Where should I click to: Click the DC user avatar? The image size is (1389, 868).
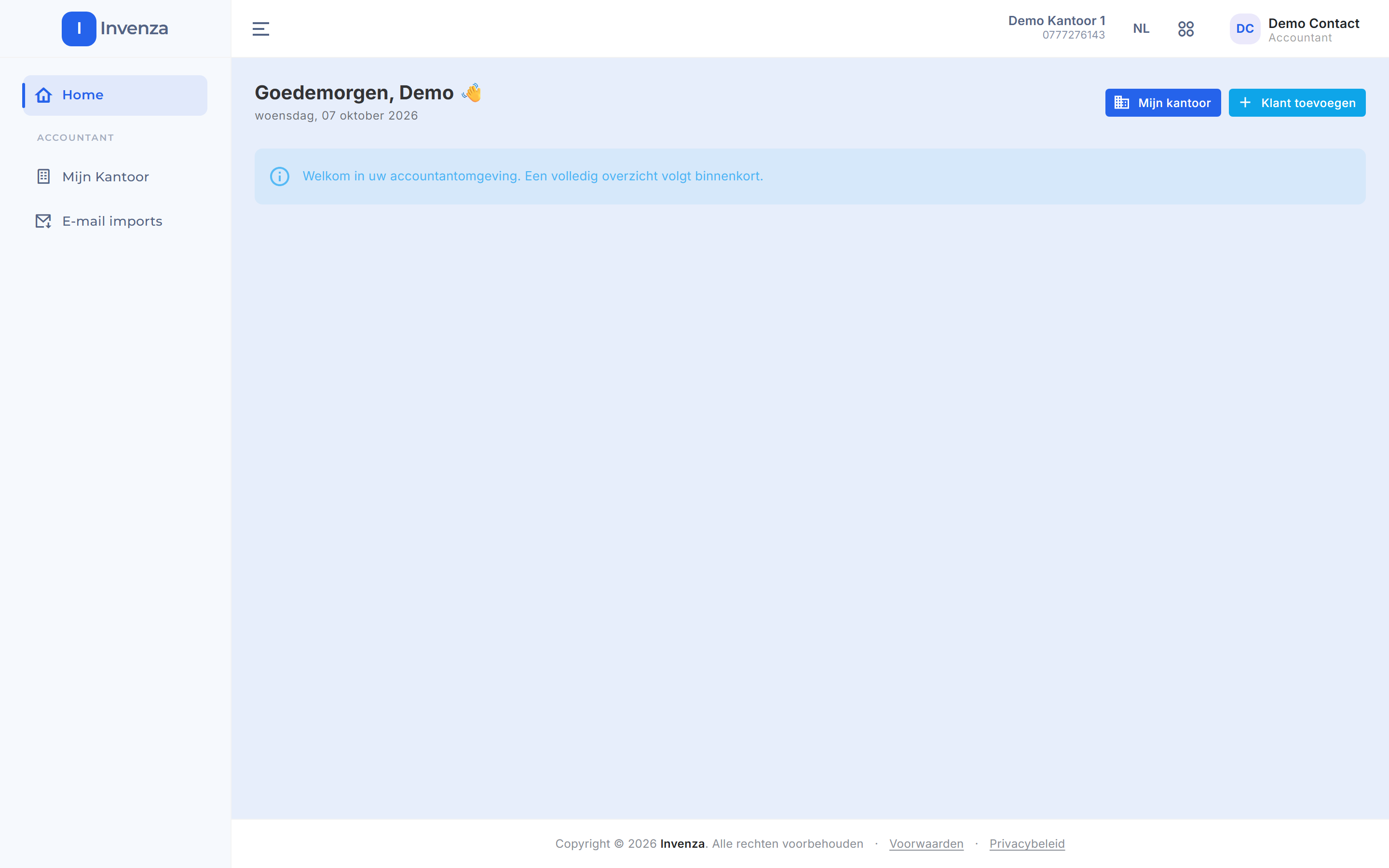tap(1244, 29)
